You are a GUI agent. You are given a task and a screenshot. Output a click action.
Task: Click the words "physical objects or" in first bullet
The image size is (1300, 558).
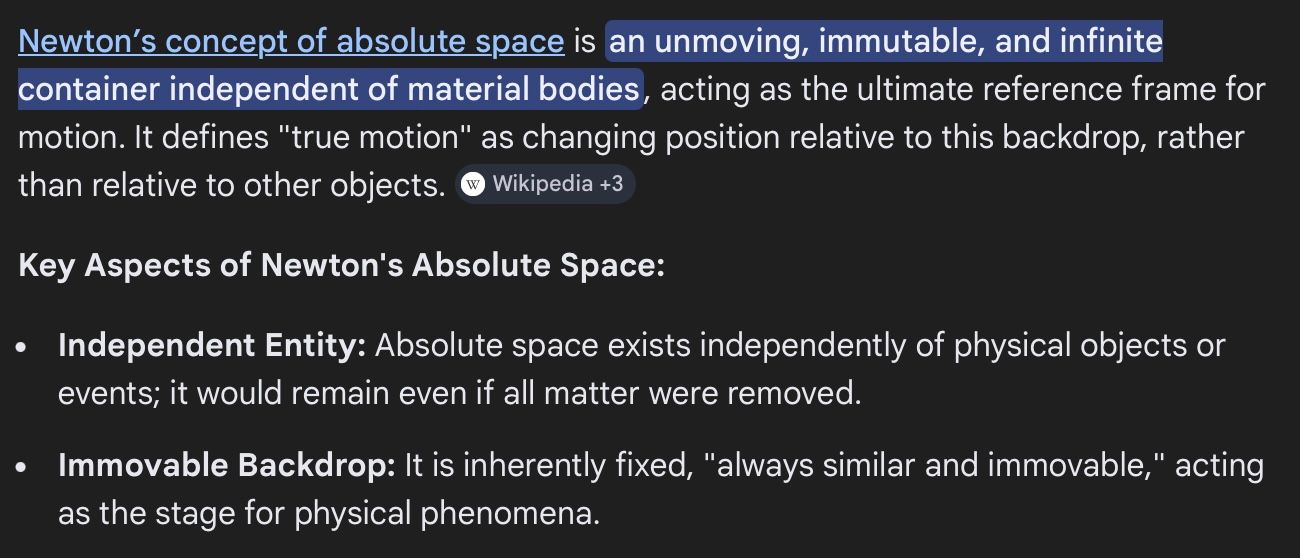point(1089,346)
